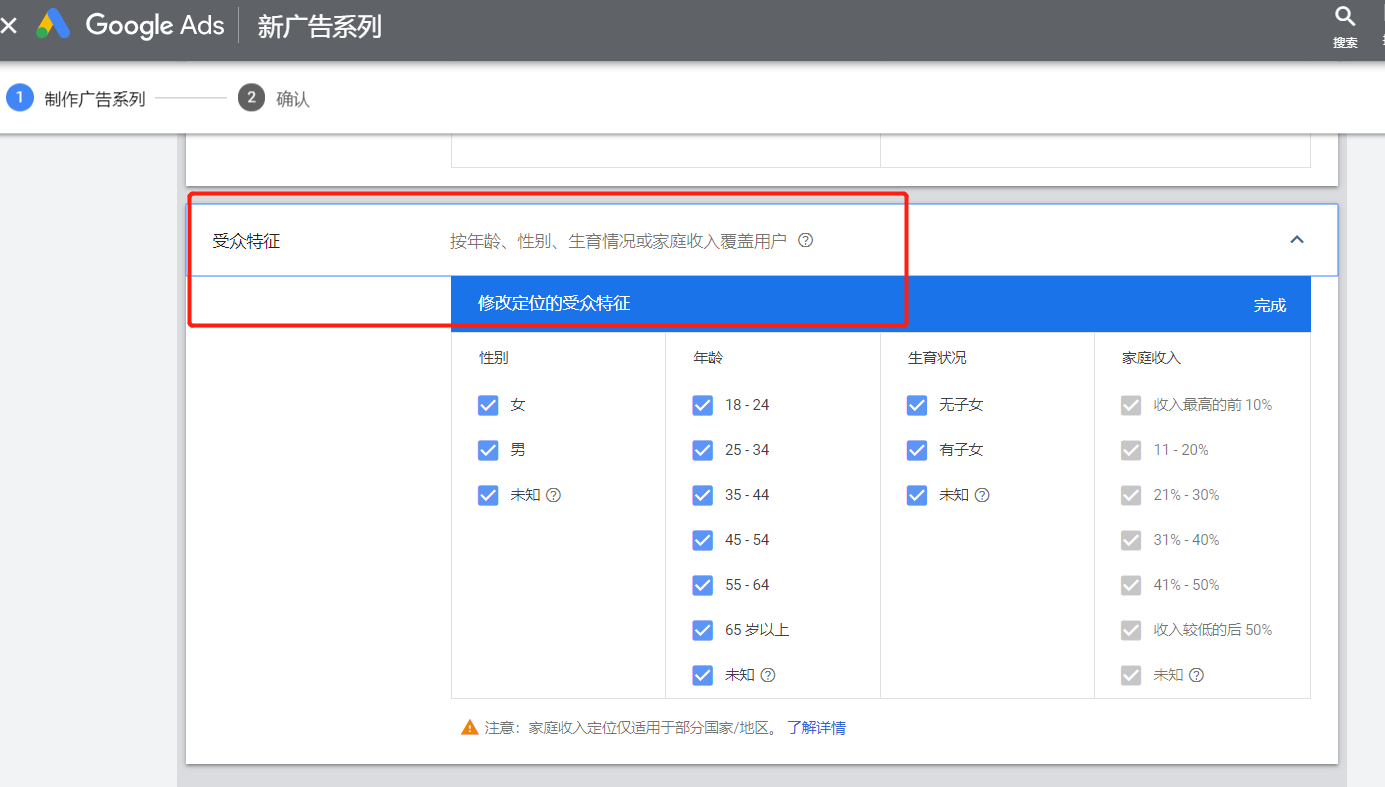Screen dimensions: 1385x787
Task: Click the 家庭收入 column heading
Action: (1151, 357)
